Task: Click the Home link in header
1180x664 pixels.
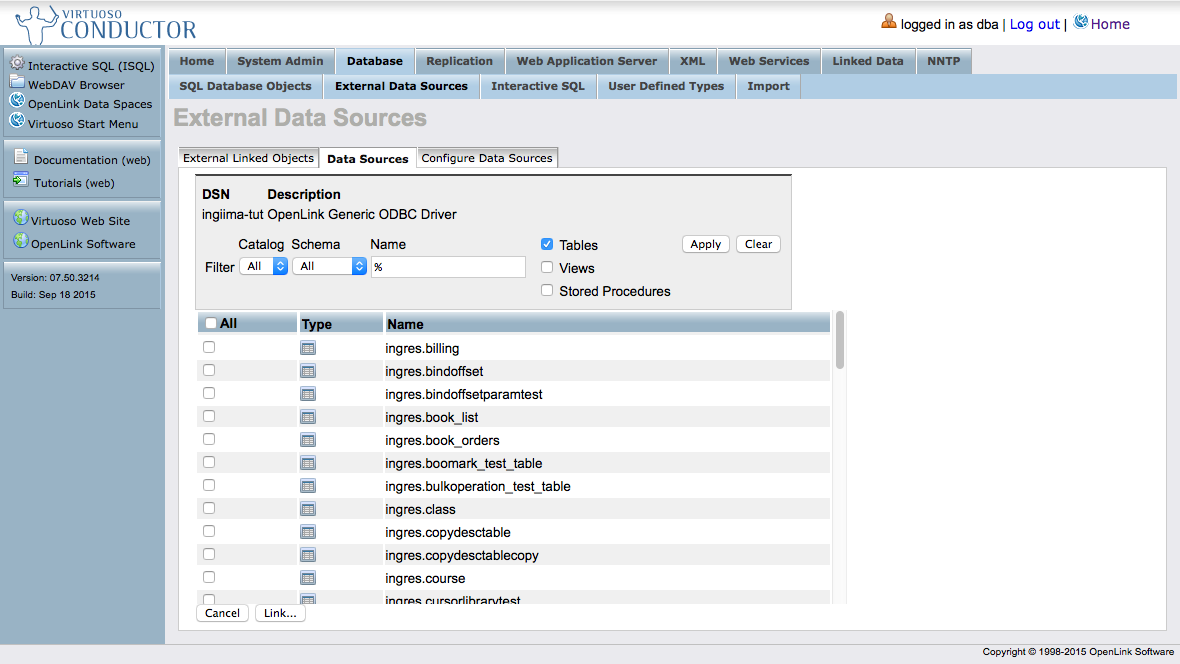Action: coord(1110,24)
